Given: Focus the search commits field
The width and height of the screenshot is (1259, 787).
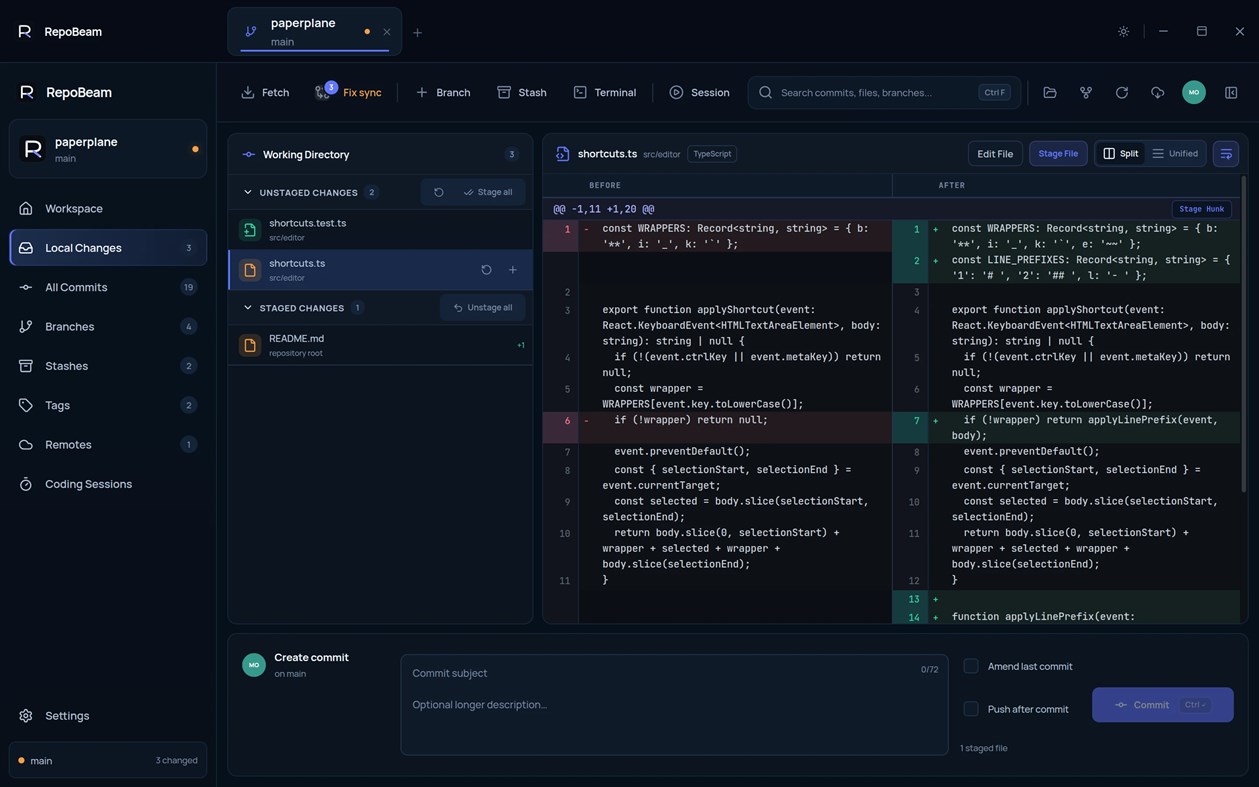Looking at the screenshot, I should pyautogui.click(x=884, y=92).
